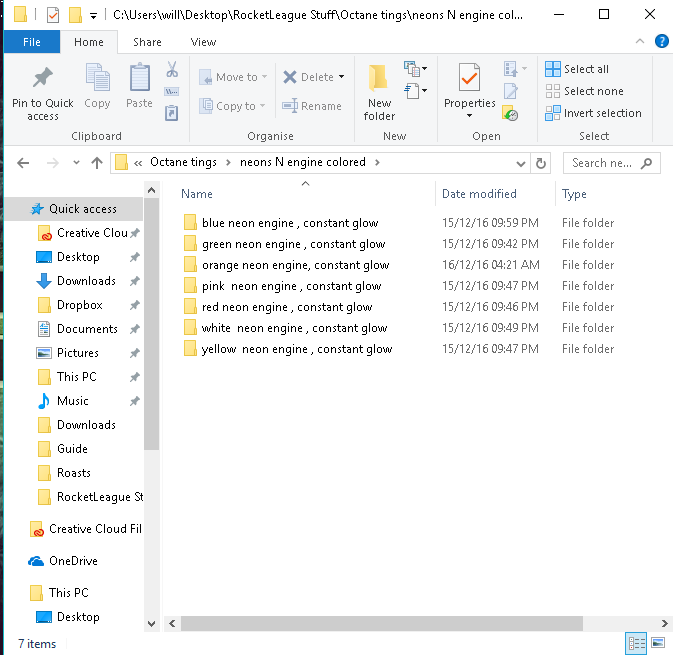Viewport: 673px width, 655px height.
Task: Switch to Large icons view in status bar
Action: point(658,643)
